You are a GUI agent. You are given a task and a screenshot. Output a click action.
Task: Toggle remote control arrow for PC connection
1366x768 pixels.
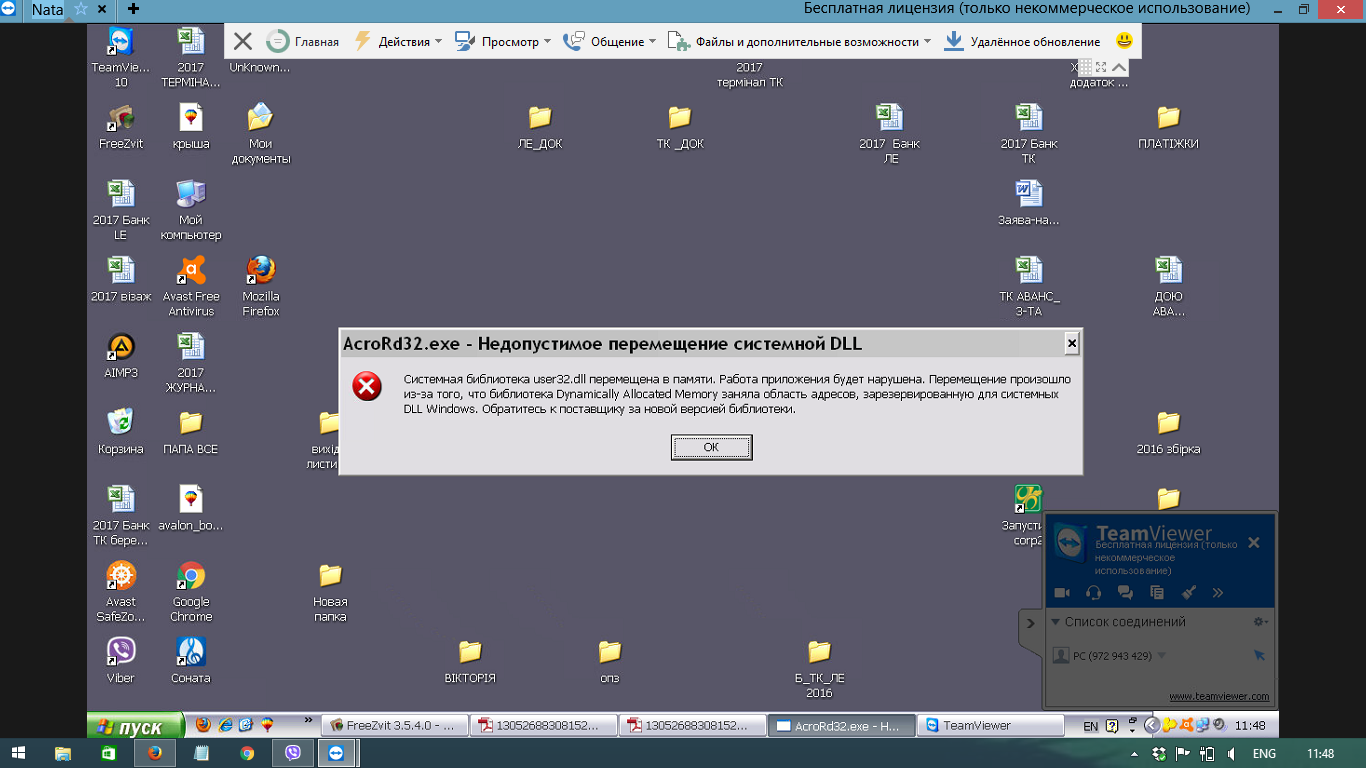[x=1259, y=655]
